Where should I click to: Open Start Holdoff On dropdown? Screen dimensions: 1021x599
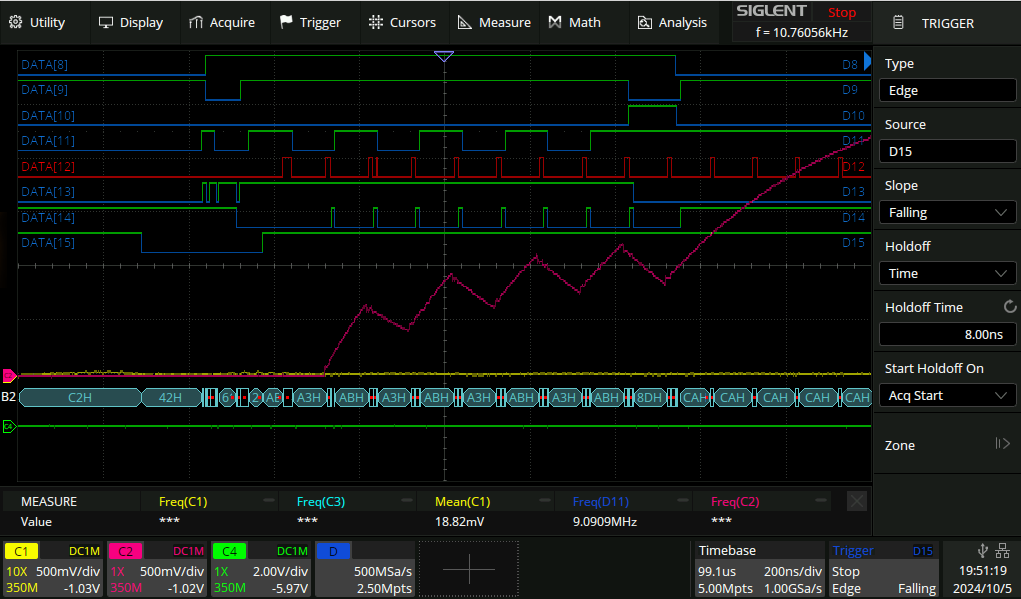[x=946, y=395]
